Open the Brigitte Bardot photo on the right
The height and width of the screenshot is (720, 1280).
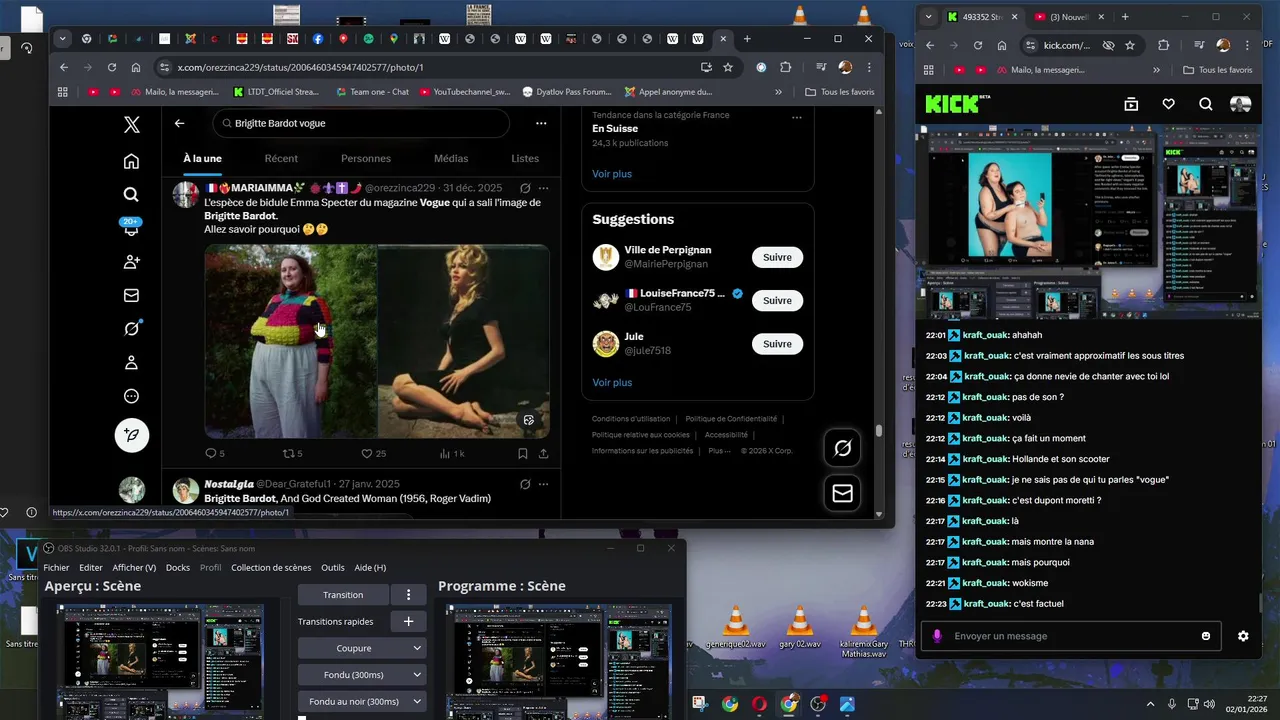coord(463,341)
